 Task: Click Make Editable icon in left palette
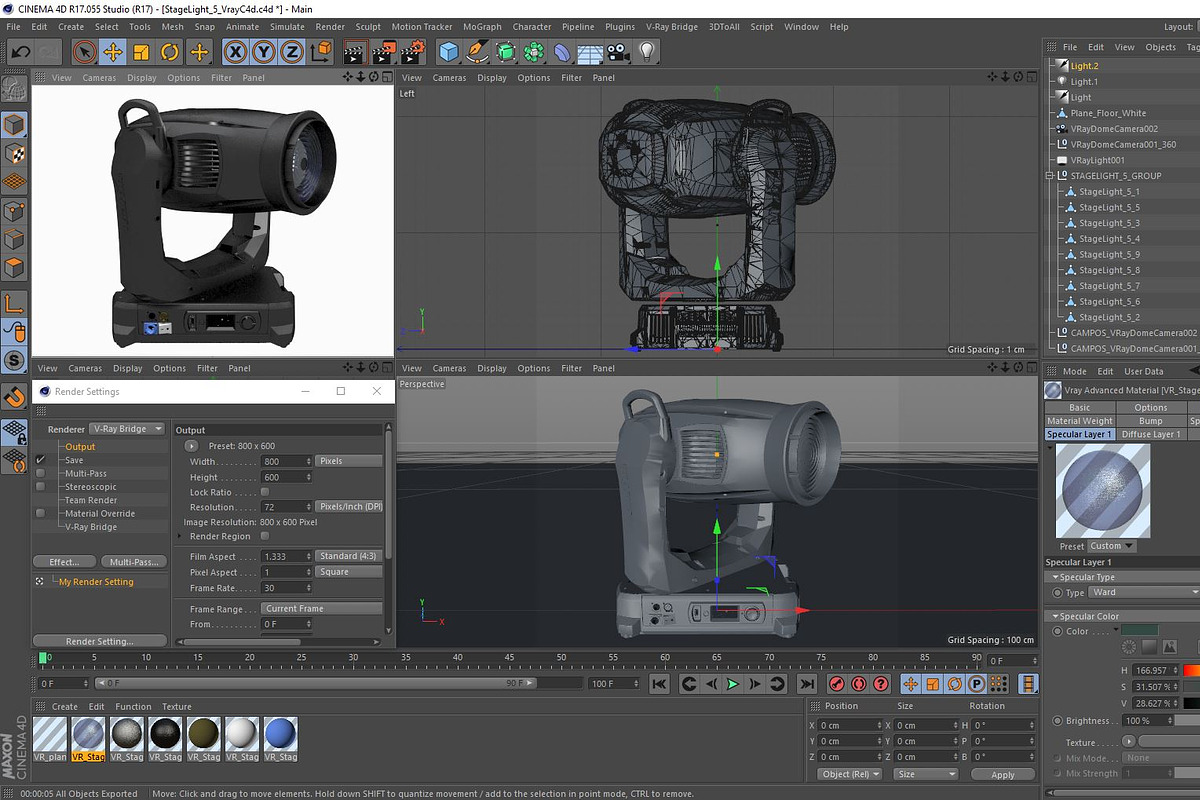point(14,89)
